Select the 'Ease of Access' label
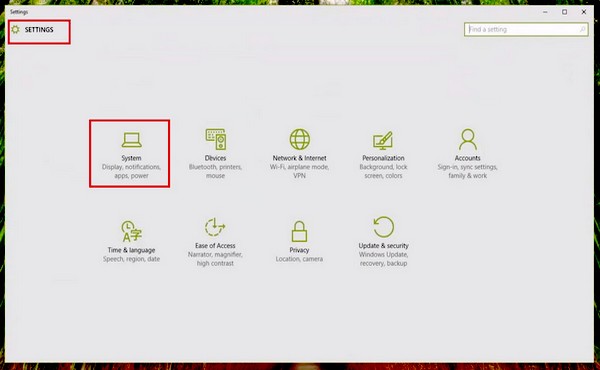 (x=215, y=246)
